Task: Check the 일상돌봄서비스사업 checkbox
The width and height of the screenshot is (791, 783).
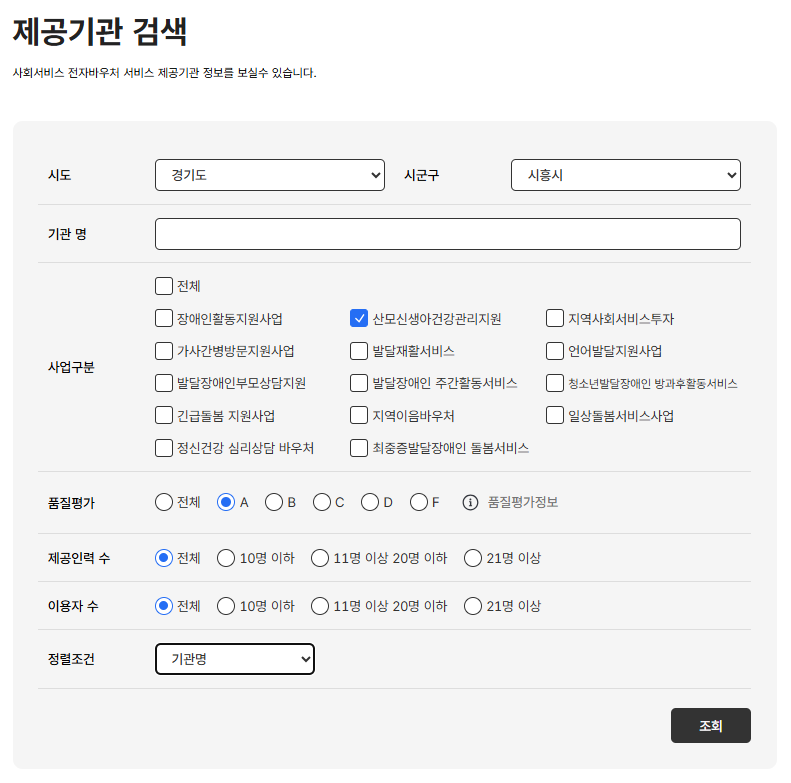Action: 555,415
